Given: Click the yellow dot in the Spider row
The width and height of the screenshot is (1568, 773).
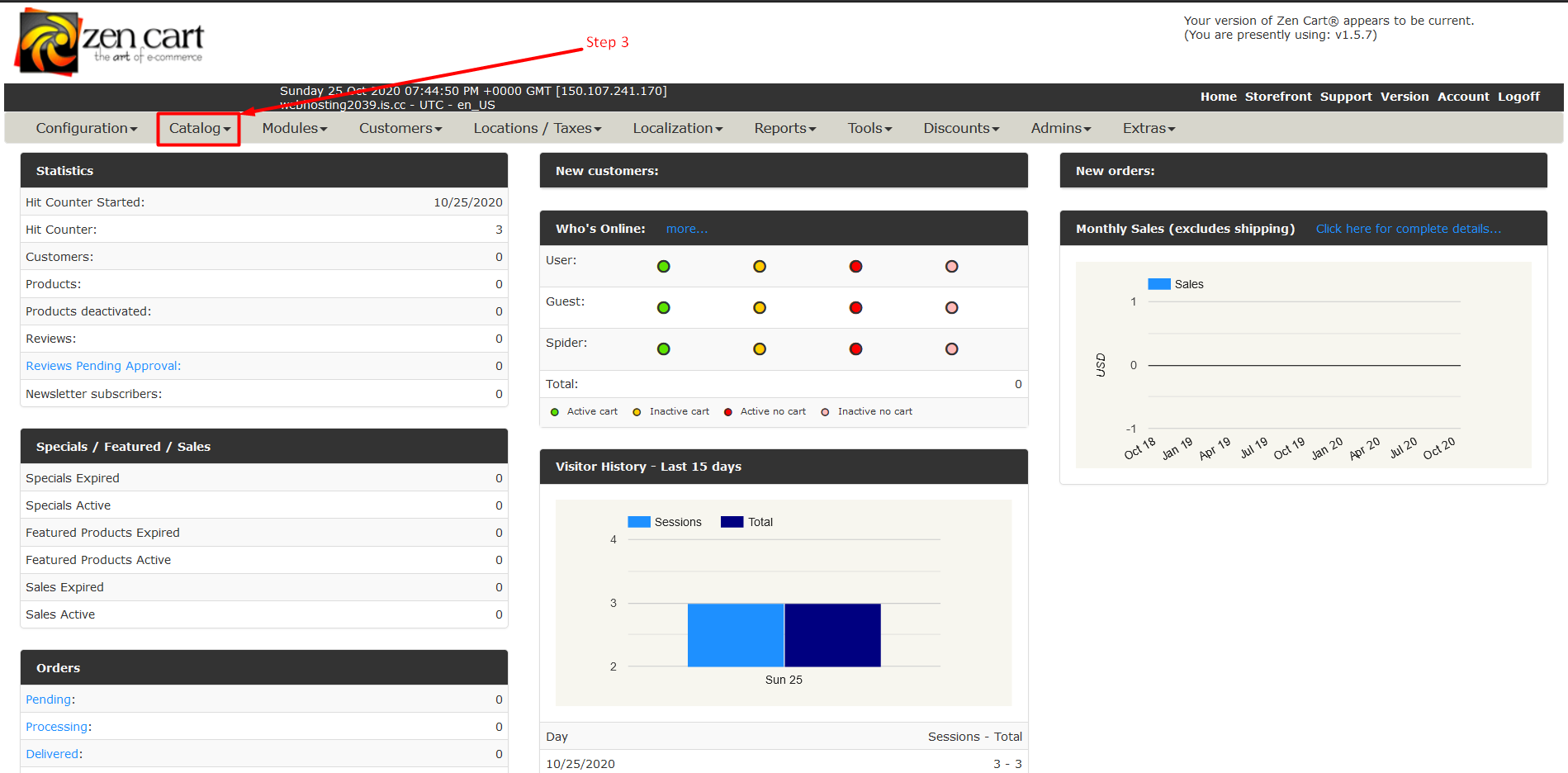Looking at the screenshot, I should pos(760,349).
